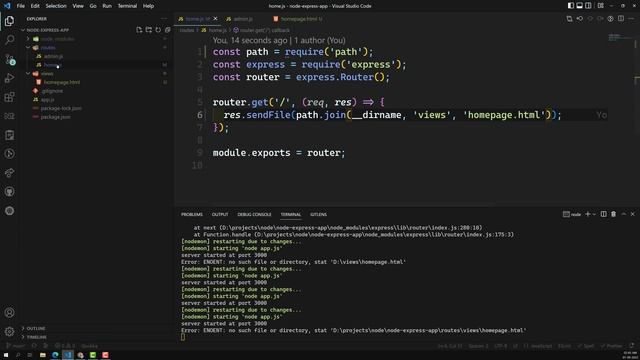Viewport: 640px width, 360px height.
Task: Click the minimap code preview
Action: tap(620, 38)
